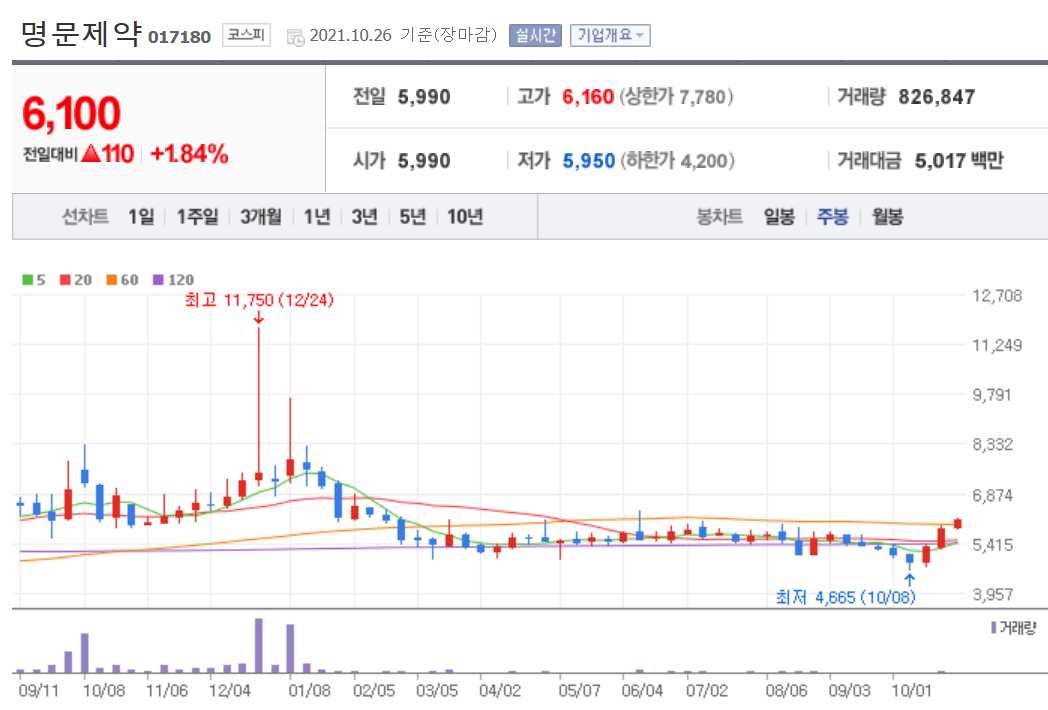Click the 고가 value 6,160
Image resolution: width=1048 pixels, height=710 pixels.
[x=587, y=97]
